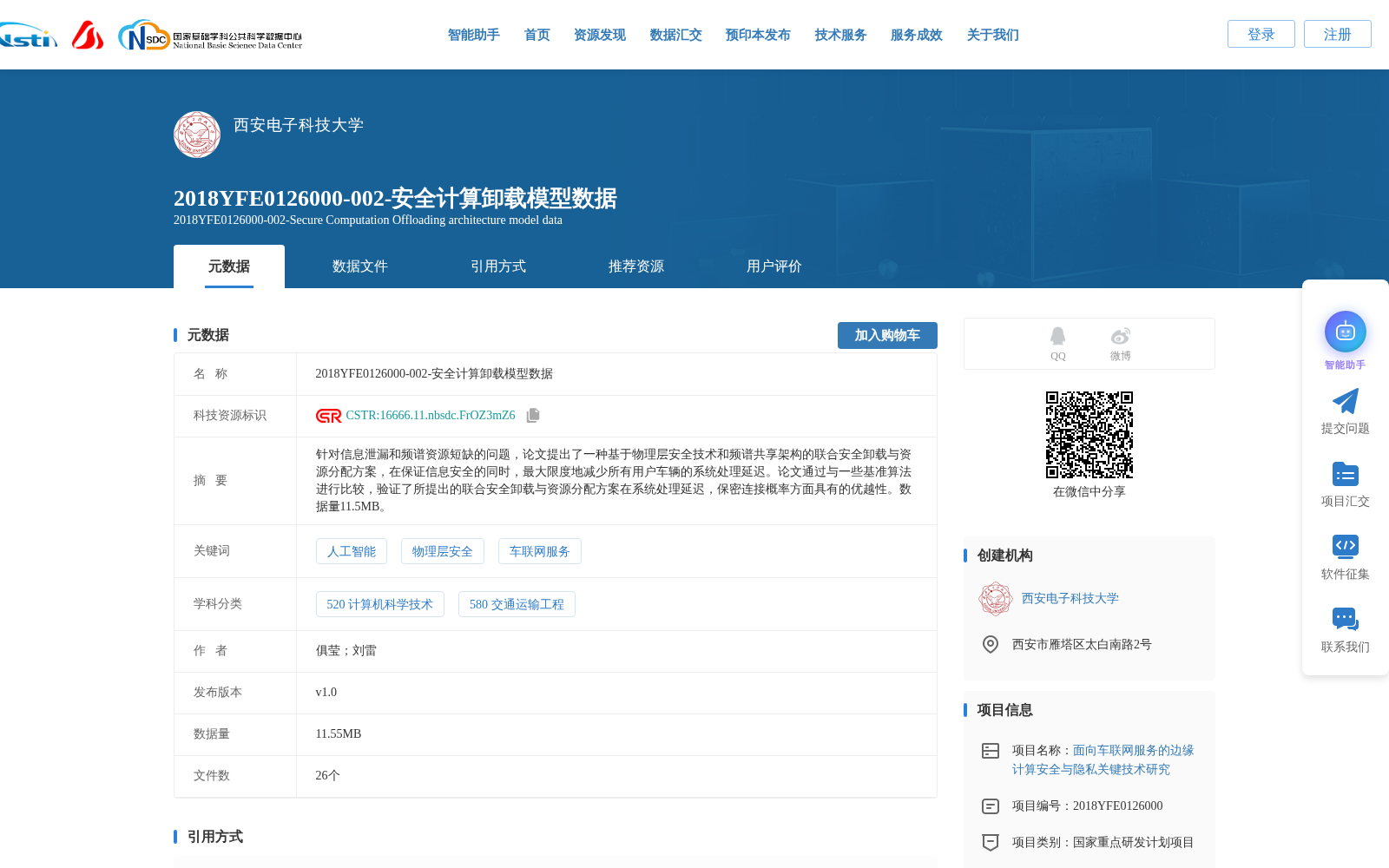
Task: Click the NSTL logo
Action: coord(28,36)
